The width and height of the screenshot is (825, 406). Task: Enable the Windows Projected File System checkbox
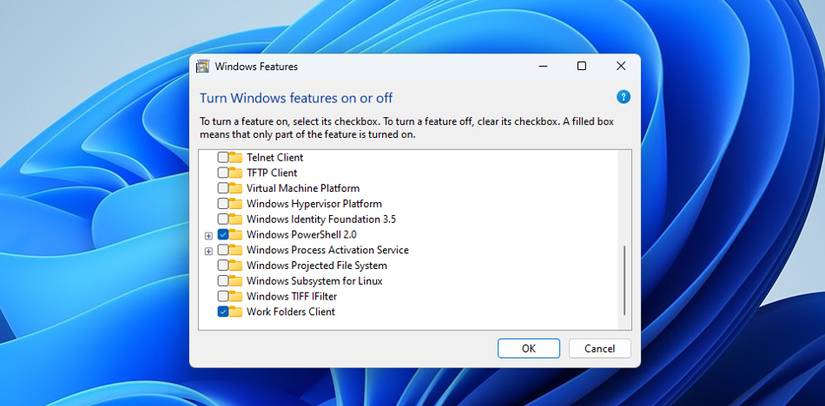pos(223,266)
